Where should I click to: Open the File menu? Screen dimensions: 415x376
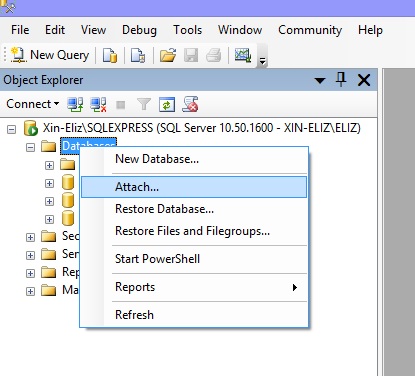20,30
